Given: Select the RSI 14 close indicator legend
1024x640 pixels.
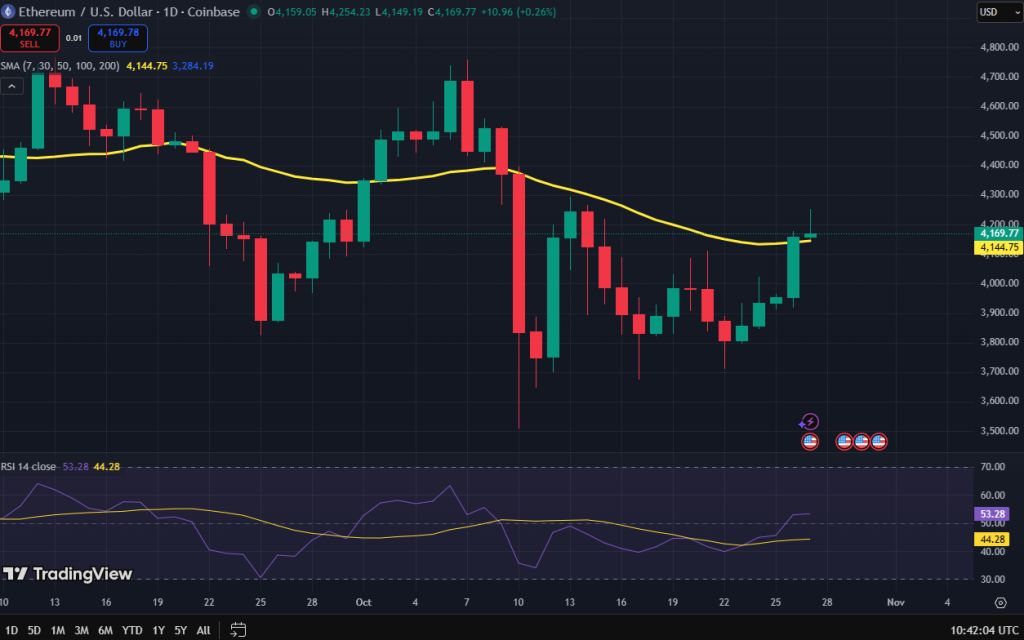Looking at the screenshot, I should (x=29, y=467).
